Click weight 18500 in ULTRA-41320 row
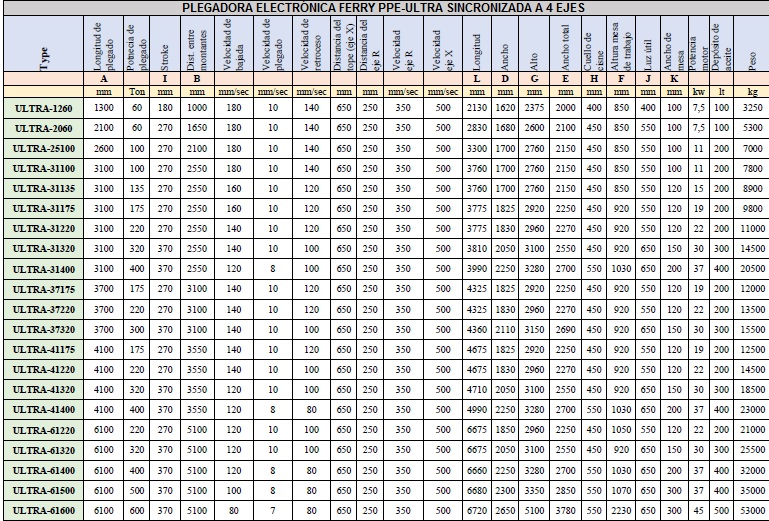The height and width of the screenshot is (521, 769). pyautogui.click(x=752, y=390)
